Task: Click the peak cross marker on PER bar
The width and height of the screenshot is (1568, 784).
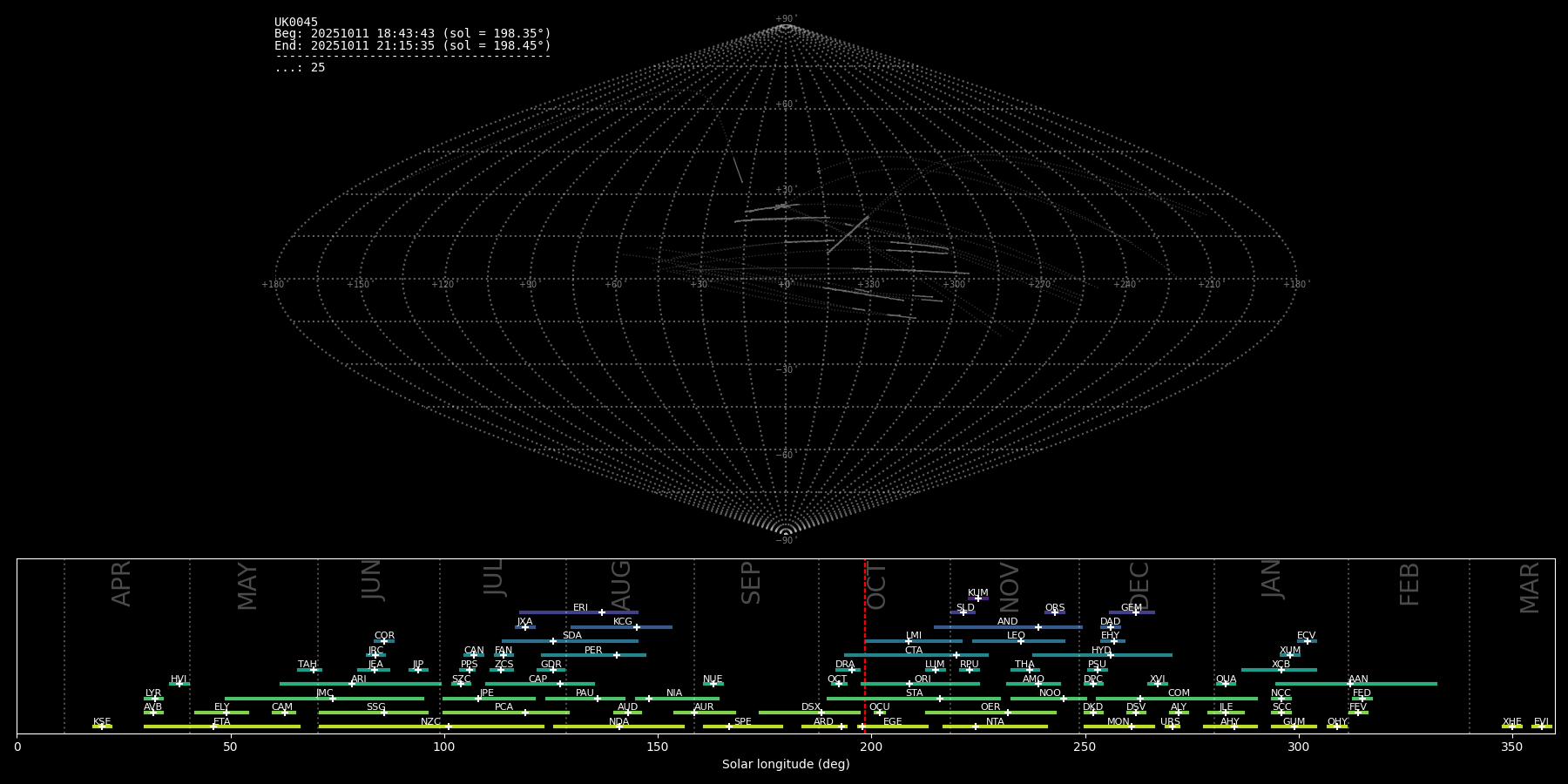Action: point(617,655)
